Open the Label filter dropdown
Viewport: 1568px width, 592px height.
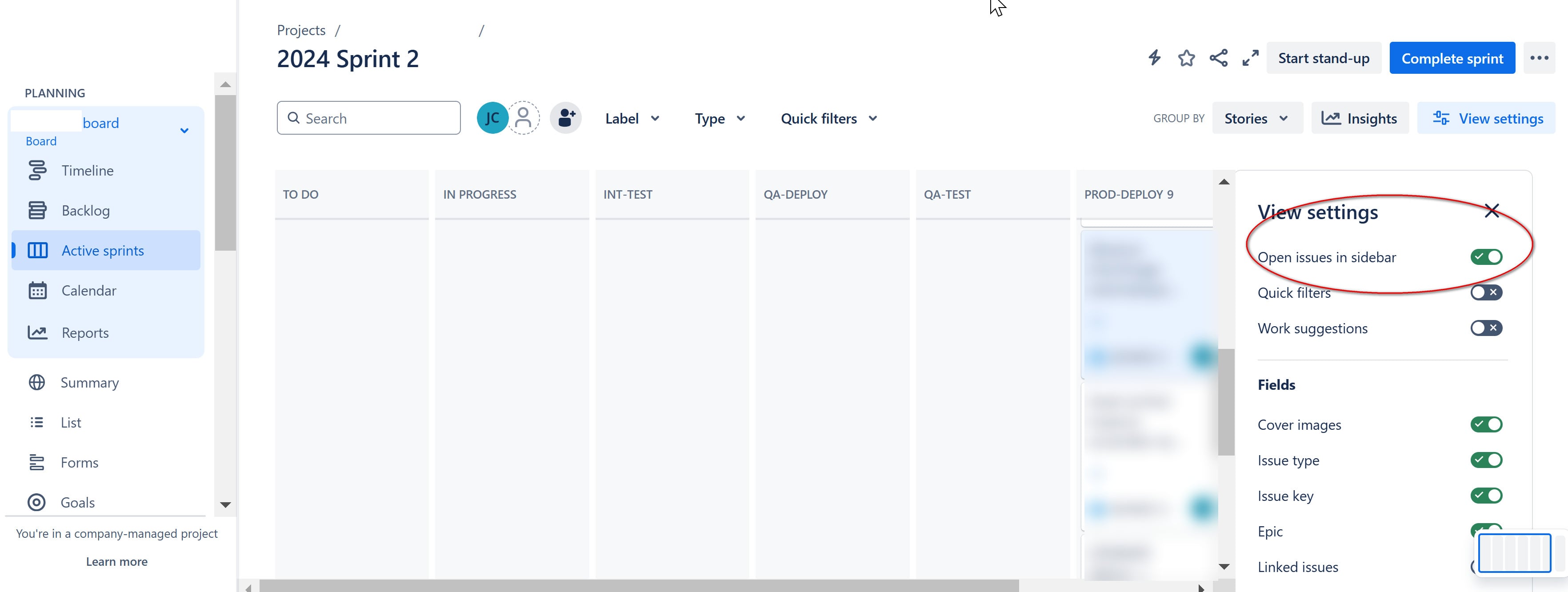(632, 119)
